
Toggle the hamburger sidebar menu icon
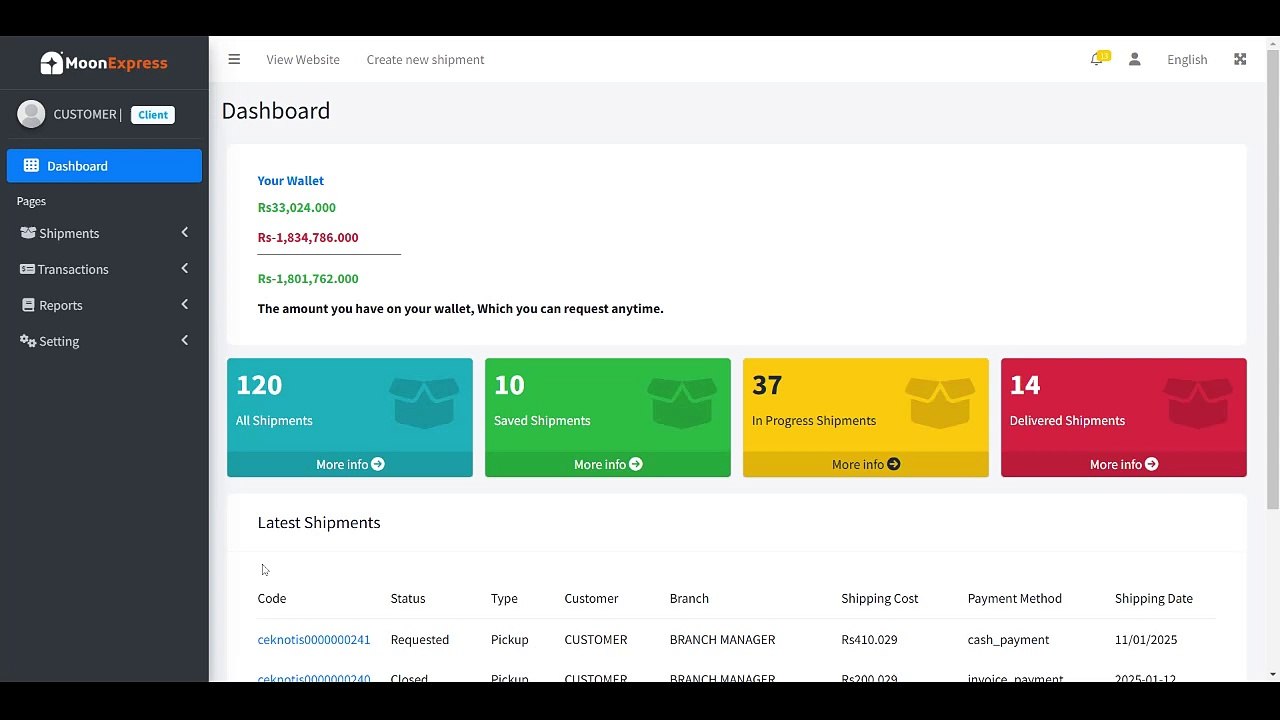[x=234, y=59]
